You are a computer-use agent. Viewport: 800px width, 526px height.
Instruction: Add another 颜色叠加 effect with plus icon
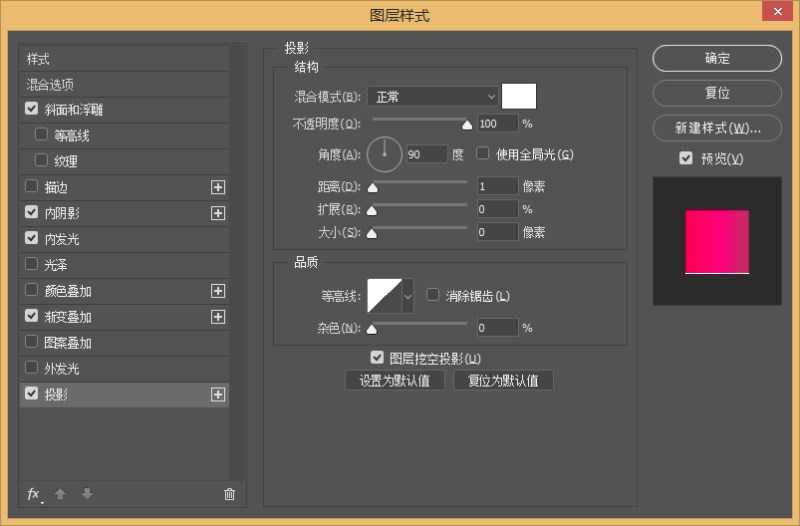click(218, 291)
